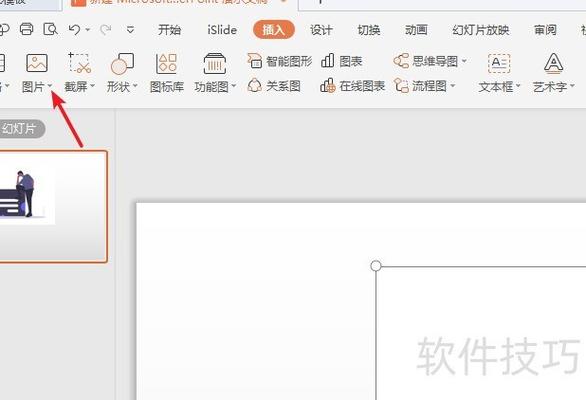The height and width of the screenshot is (400, 586).
Task: Insert a 图表 chart
Action: pyautogui.click(x=342, y=61)
